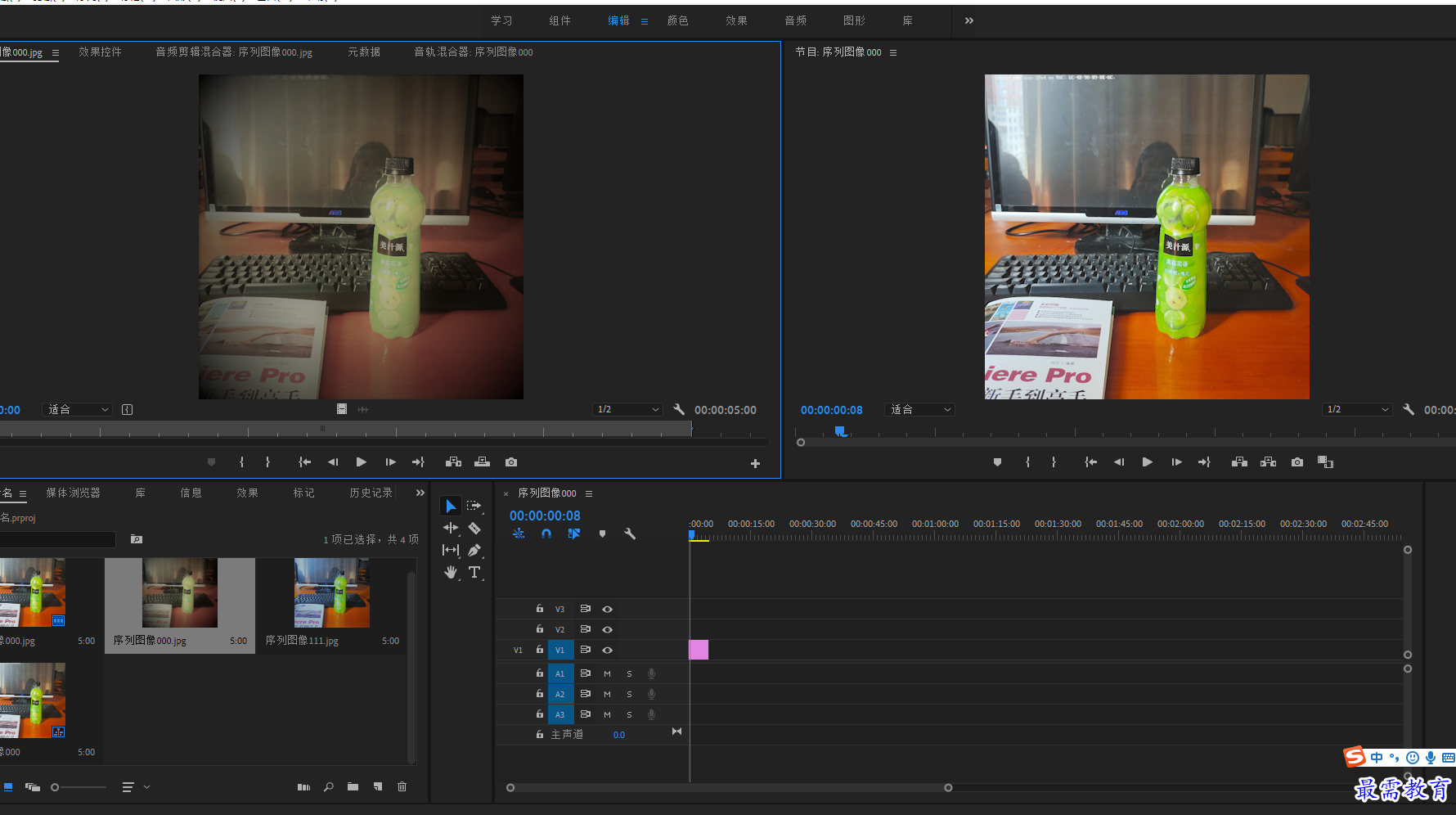Screen dimensions: 1456x815
Task: Open source monitor settings wrench
Action: tap(679, 409)
